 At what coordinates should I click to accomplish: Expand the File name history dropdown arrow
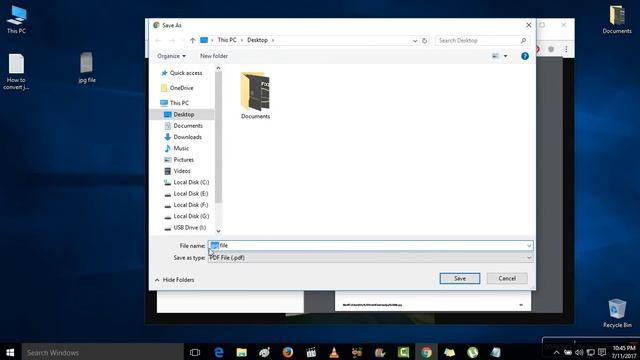click(529, 246)
